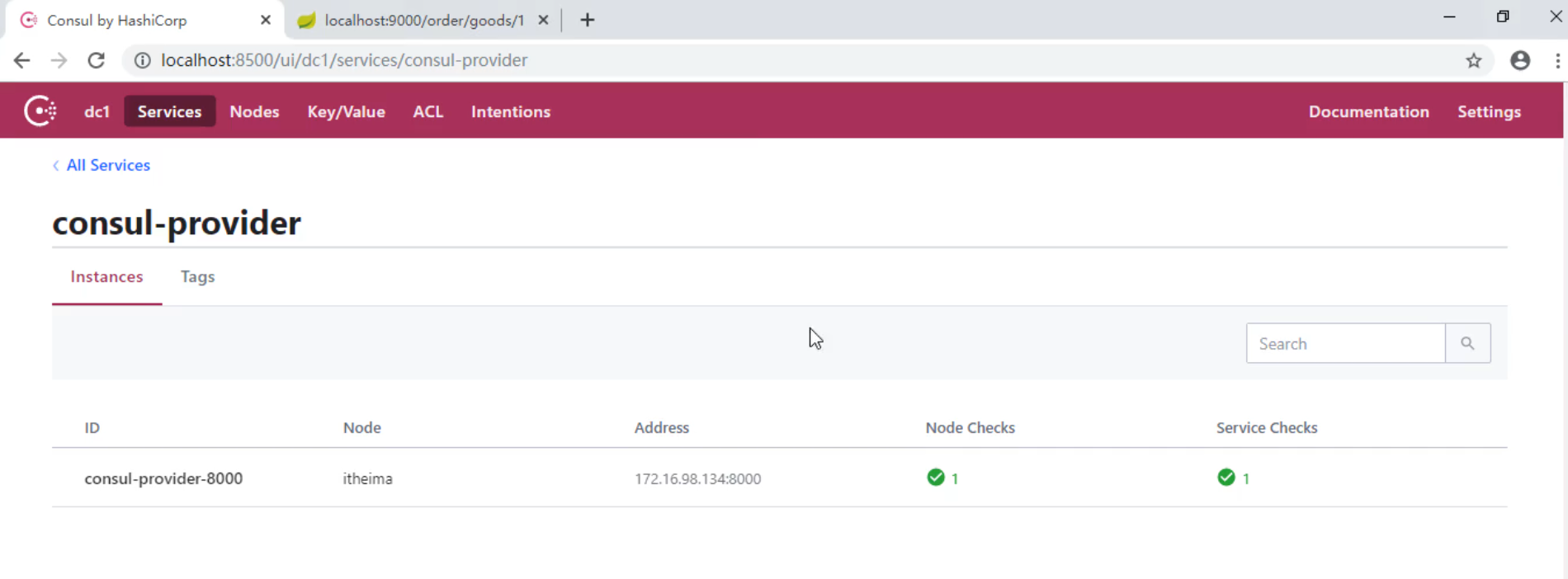Click the site information icon in the address bar
This screenshot has height=579, width=1568.
click(143, 60)
